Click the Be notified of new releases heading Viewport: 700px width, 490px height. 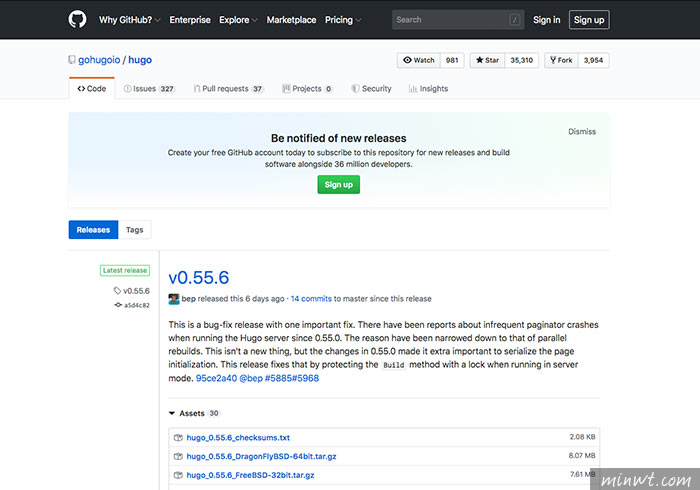[338, 138]
